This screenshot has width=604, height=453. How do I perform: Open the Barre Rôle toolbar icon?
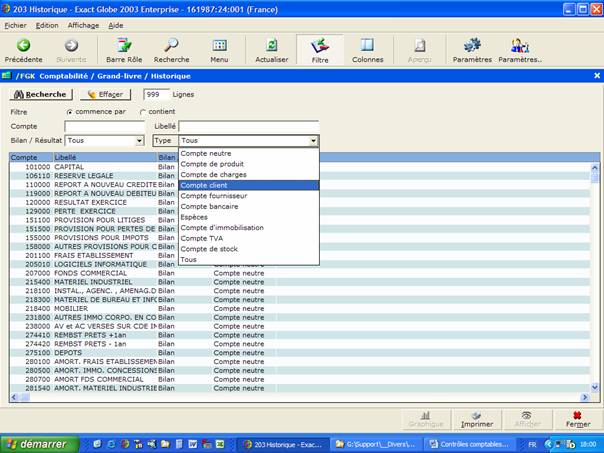point(123,45)
